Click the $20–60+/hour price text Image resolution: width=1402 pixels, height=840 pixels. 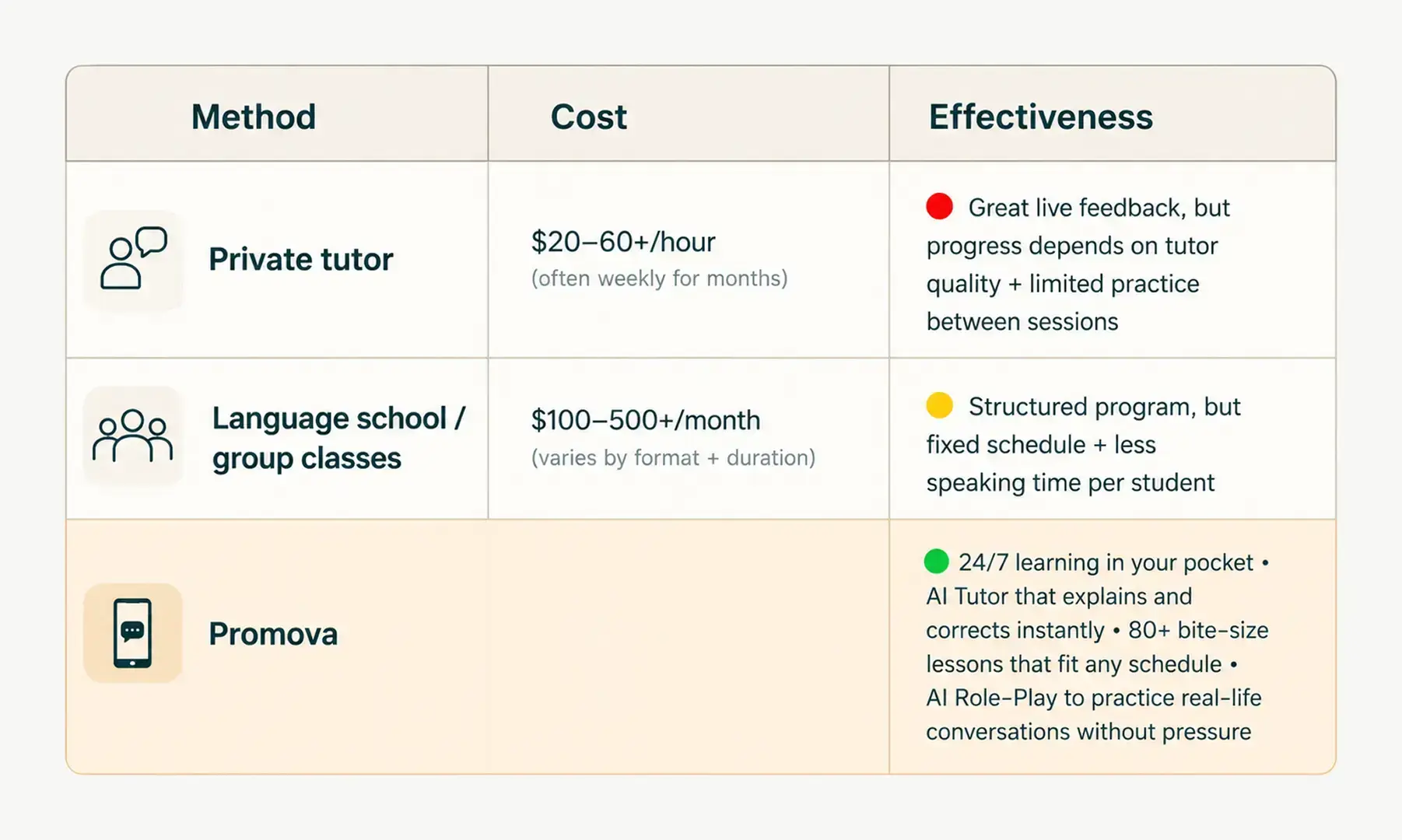[x=623, y=242]
